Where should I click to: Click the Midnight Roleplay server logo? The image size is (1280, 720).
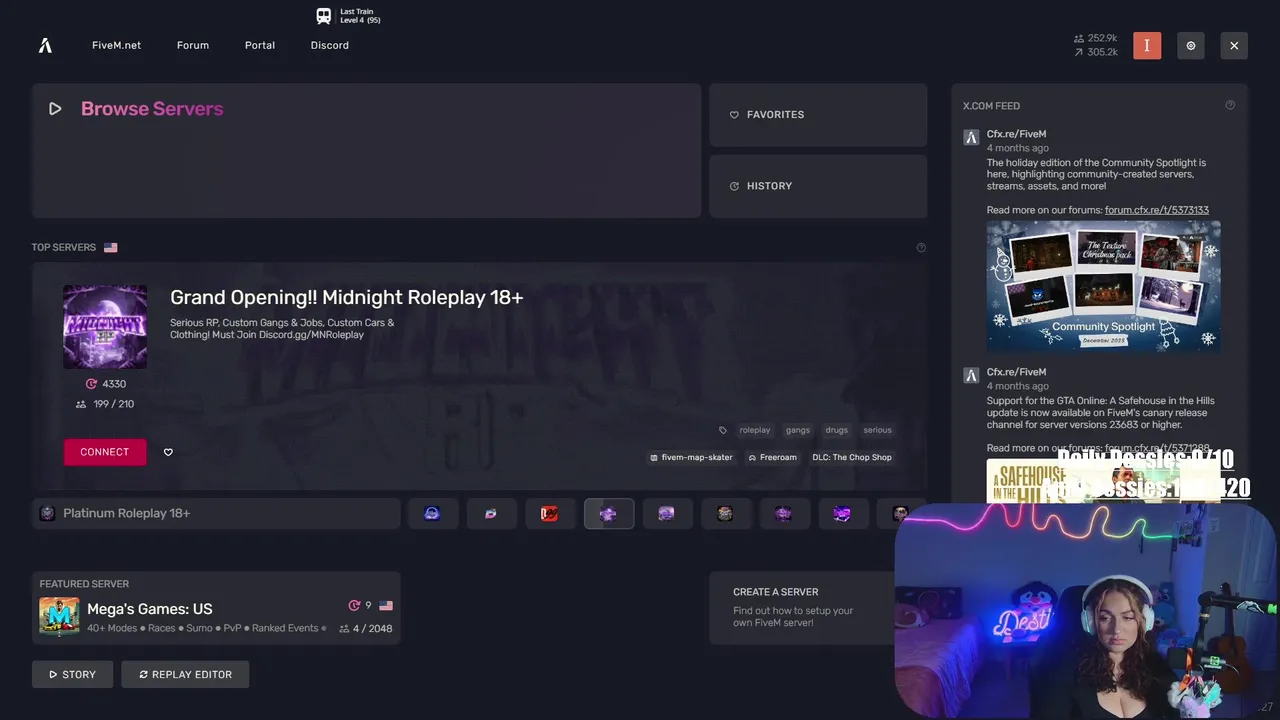[x=105, y=327]
